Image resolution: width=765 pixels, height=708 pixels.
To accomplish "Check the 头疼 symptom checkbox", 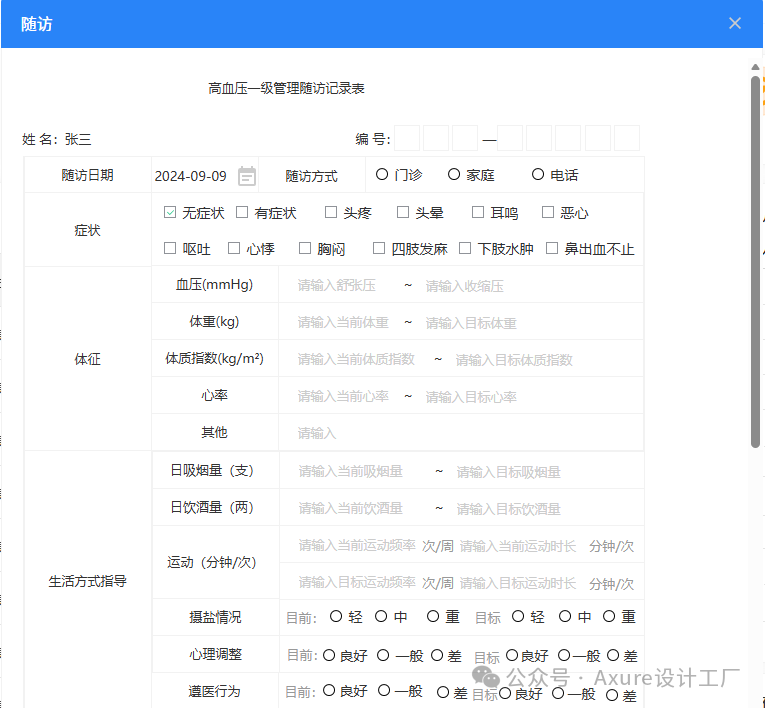I will [331, 212].
